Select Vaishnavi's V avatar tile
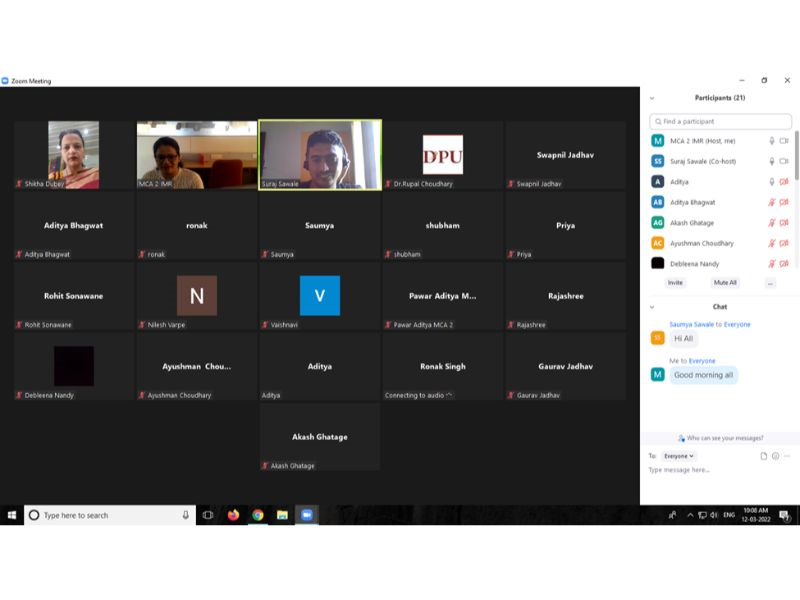800x600 pixels. 320,296
